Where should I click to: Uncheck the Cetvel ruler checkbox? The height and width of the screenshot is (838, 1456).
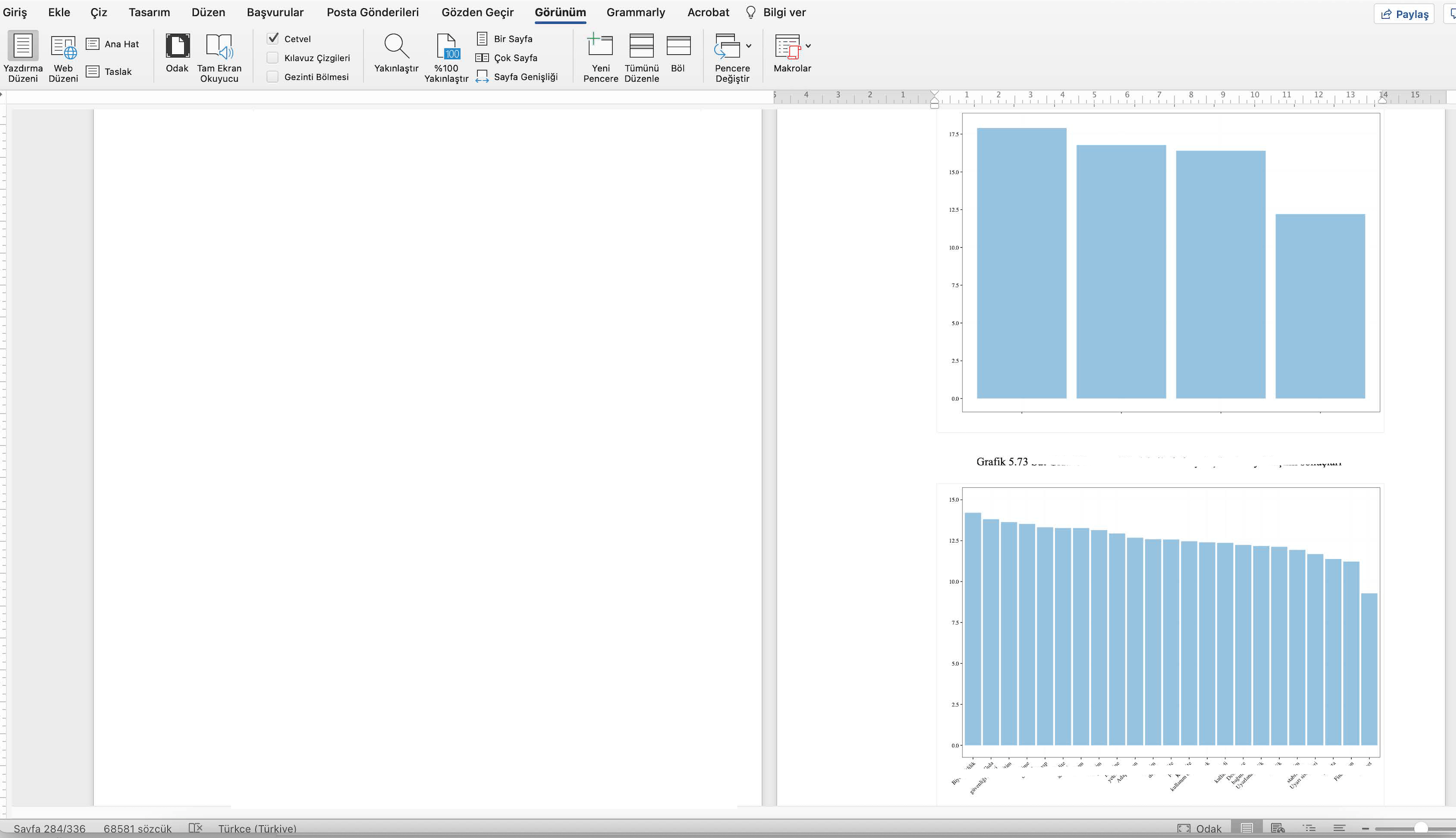point(273,39)
